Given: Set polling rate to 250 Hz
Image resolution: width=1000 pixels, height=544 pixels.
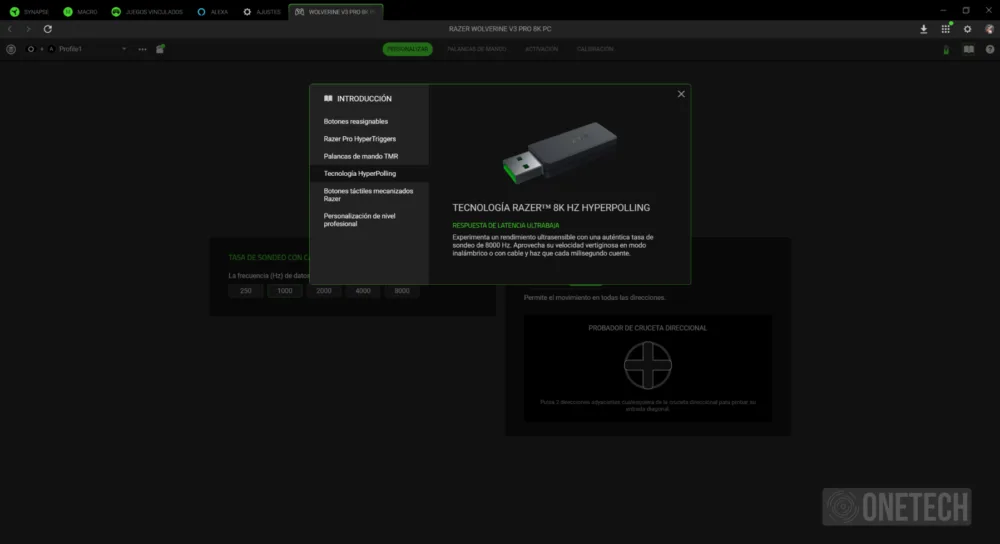Looking at the screenshot, I should [x=246, y=291].
